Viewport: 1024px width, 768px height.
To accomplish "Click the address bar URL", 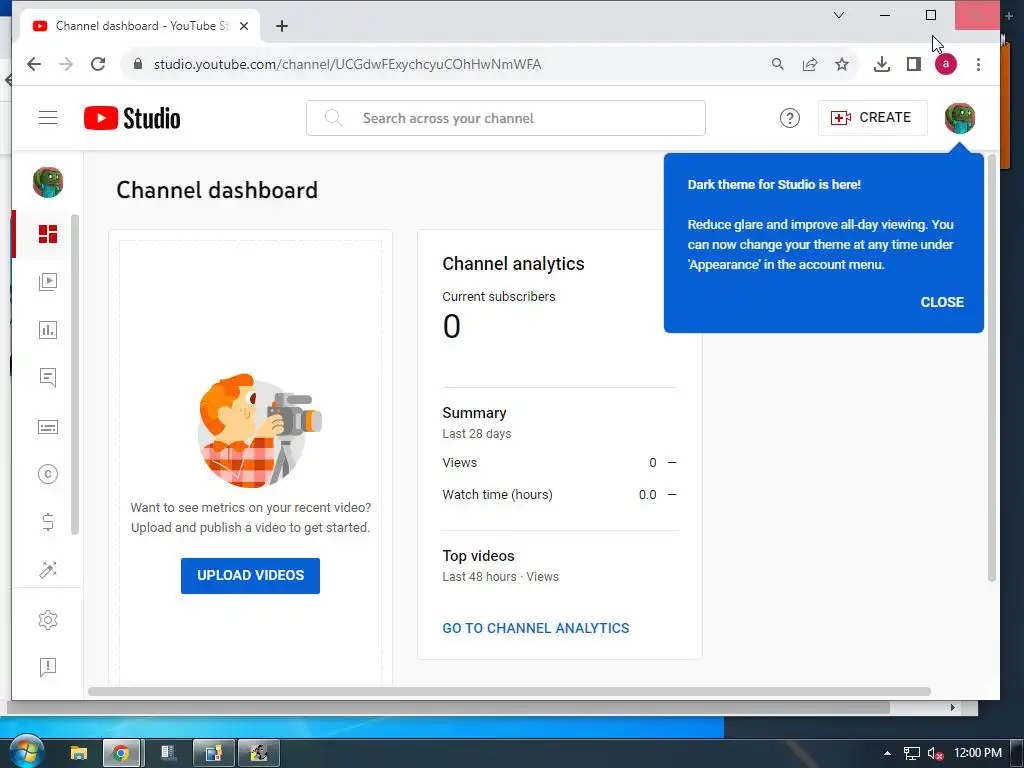I will 347,65.
